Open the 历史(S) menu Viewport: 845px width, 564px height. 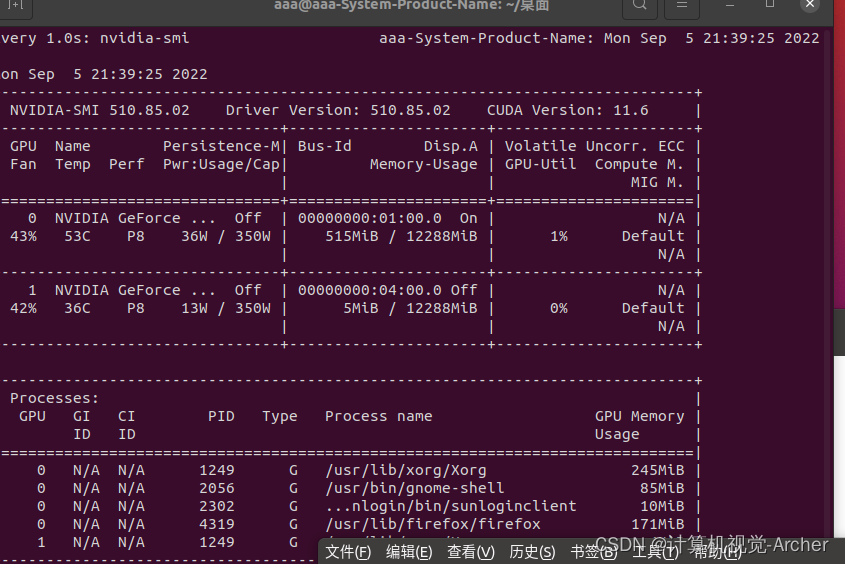tap(532, 552)
